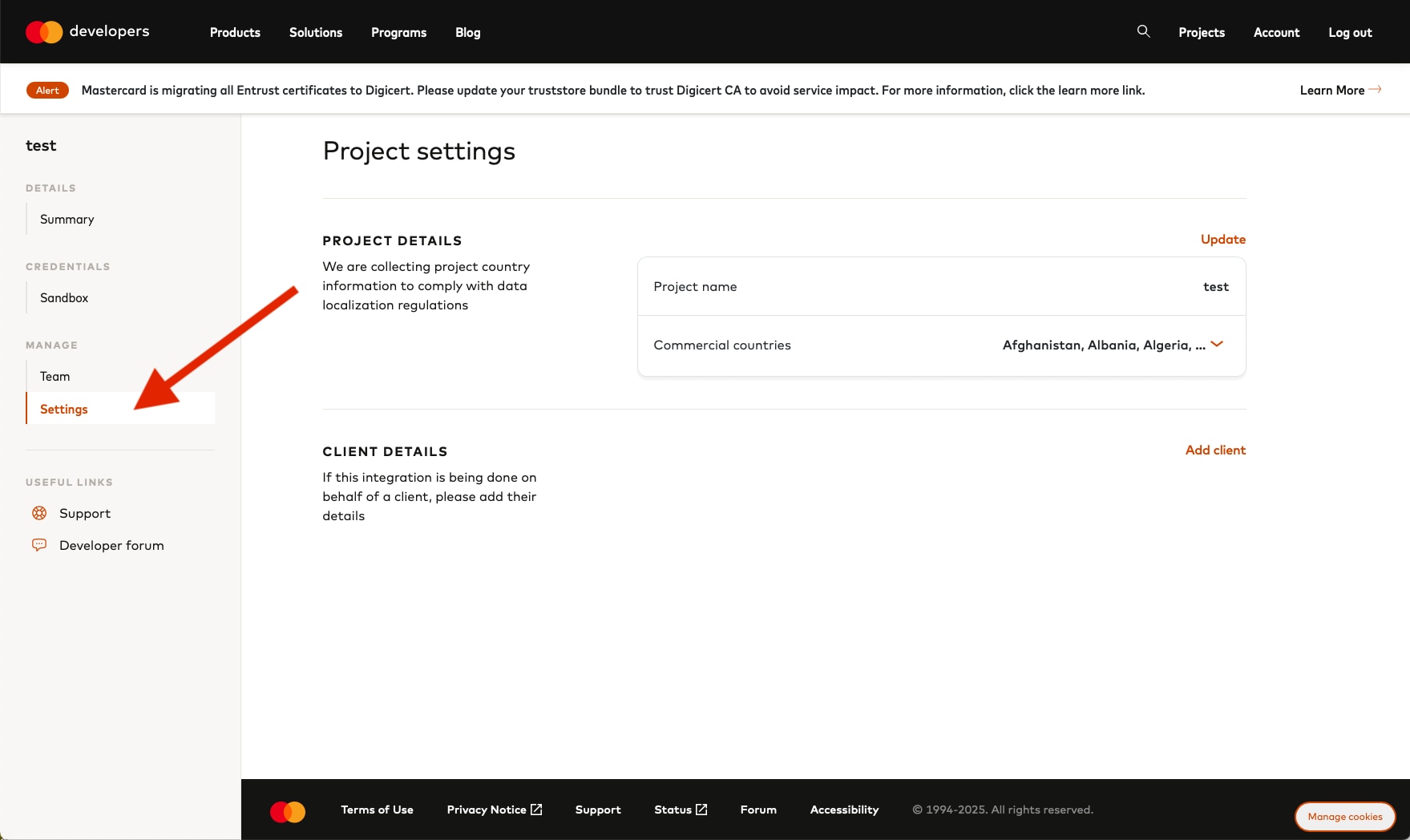
Task: Click the Support lifebuoy icon in sidebar
Action: point(39,513)
